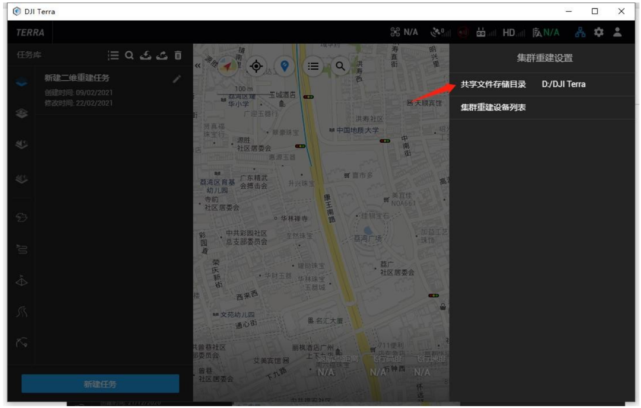
Task: Open the cluster reconstruction network icon
Action: pos(579,32)
